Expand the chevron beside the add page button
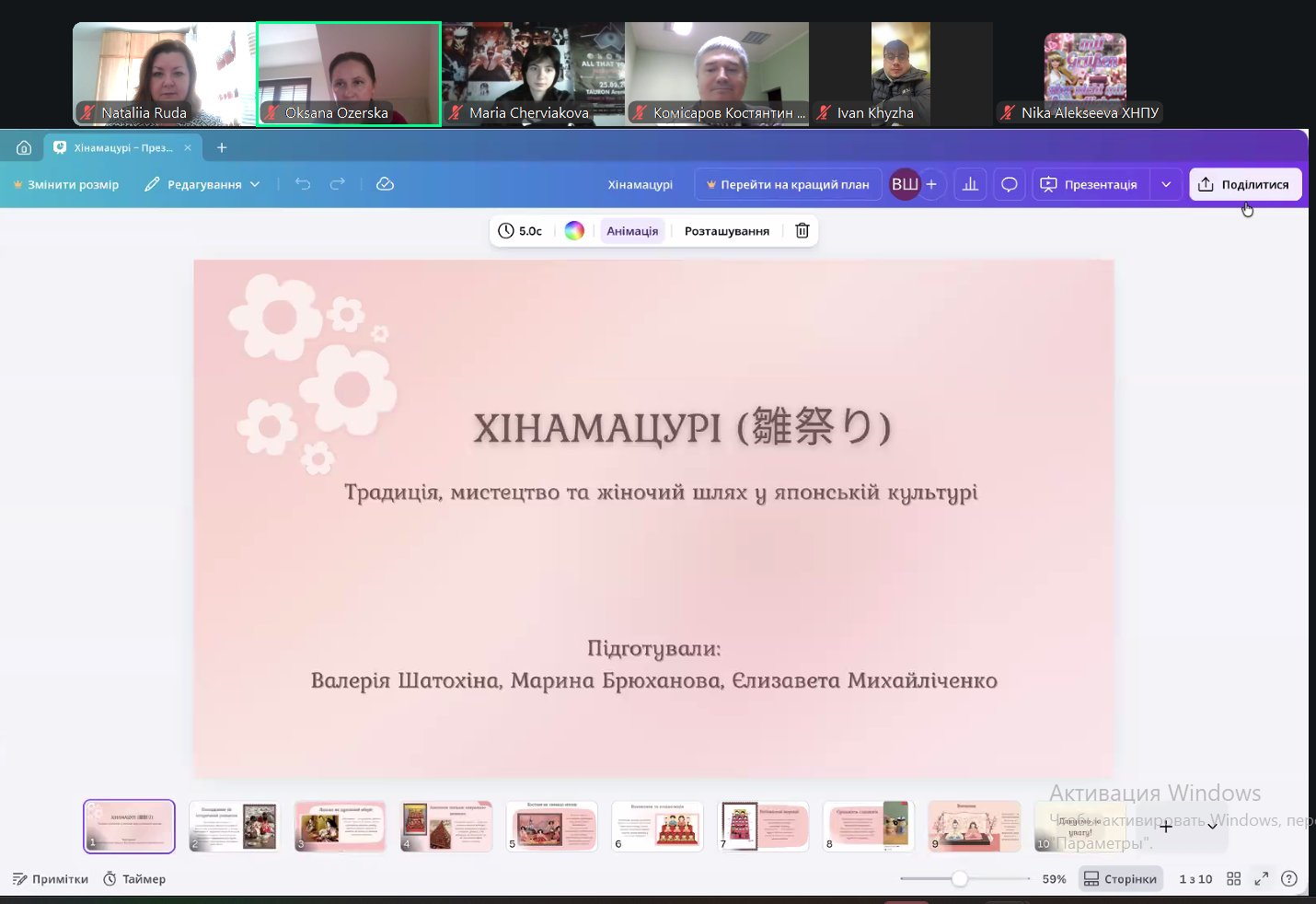 (1212, 827)
